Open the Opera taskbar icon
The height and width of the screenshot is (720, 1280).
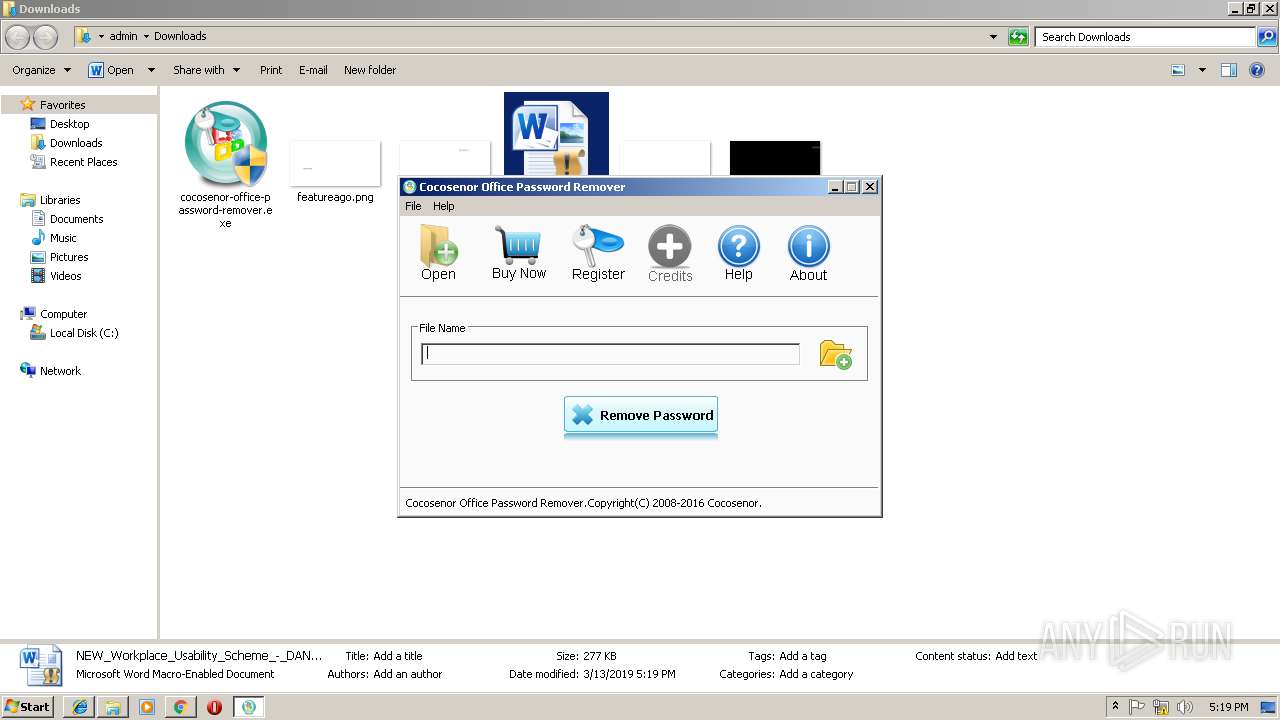click(214, 707)
